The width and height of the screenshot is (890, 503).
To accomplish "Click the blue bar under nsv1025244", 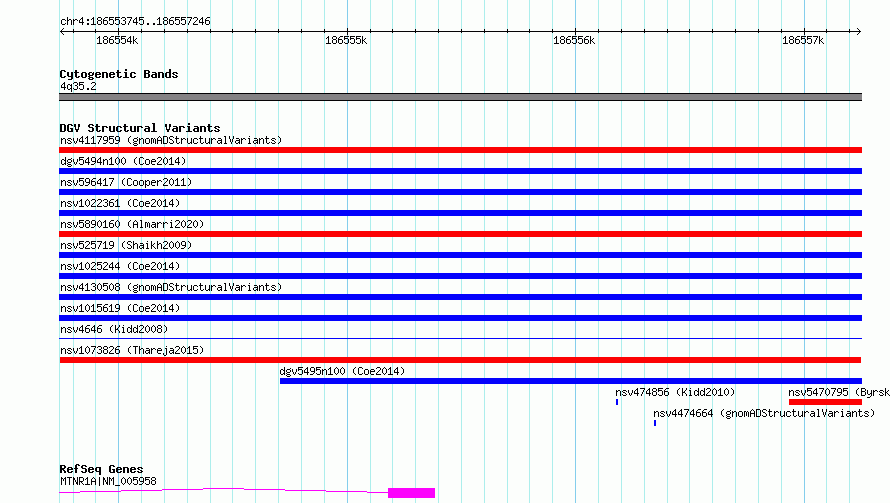I will tap(460, 276).
